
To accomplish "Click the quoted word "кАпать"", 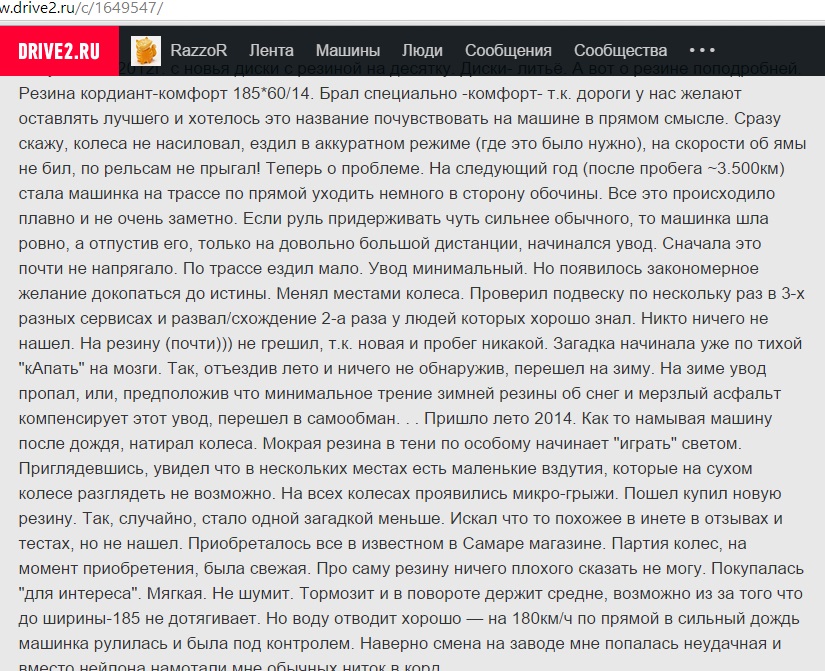I will tap(51, 367).
